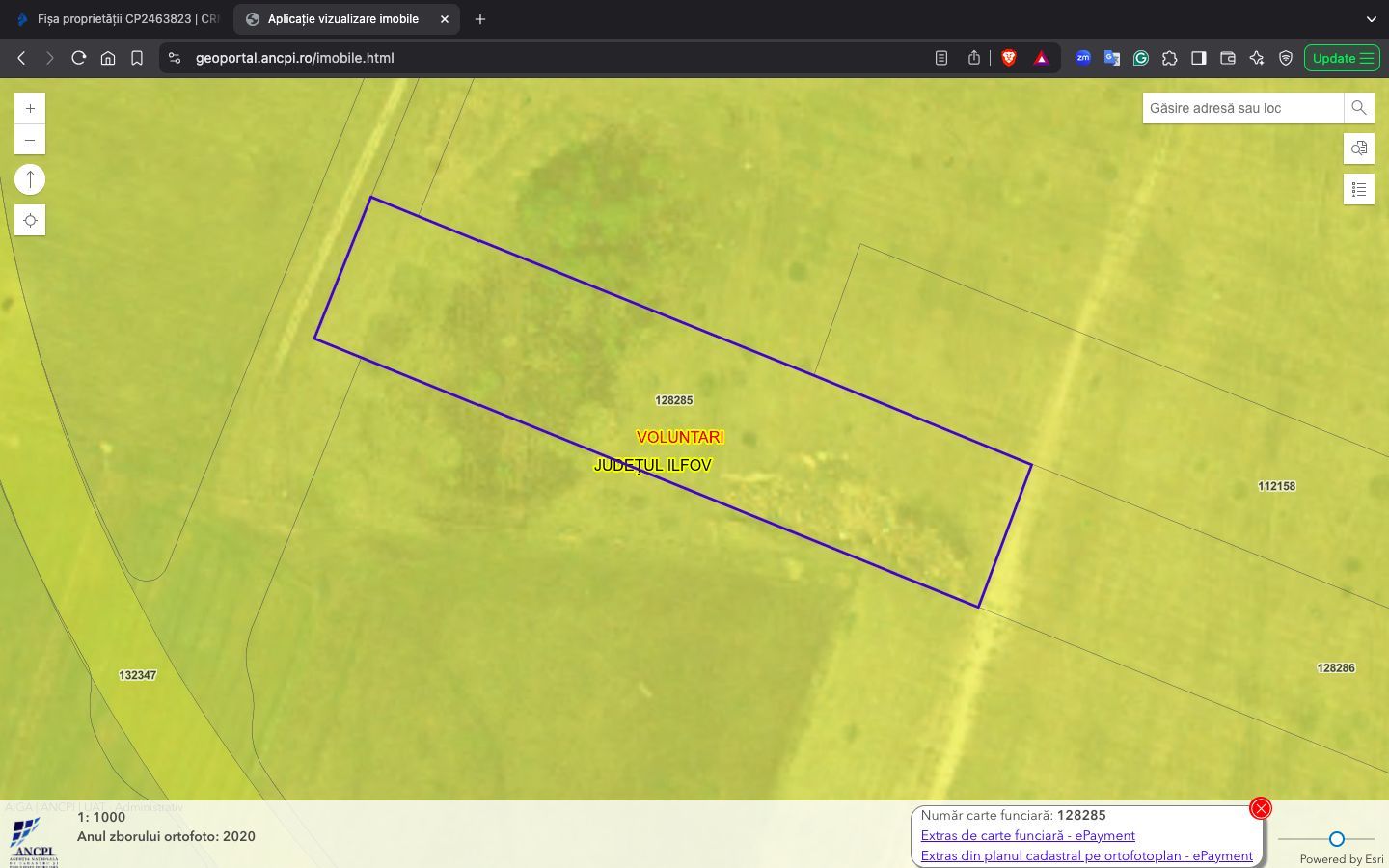Zoom out of the map

tap(30, 141)
